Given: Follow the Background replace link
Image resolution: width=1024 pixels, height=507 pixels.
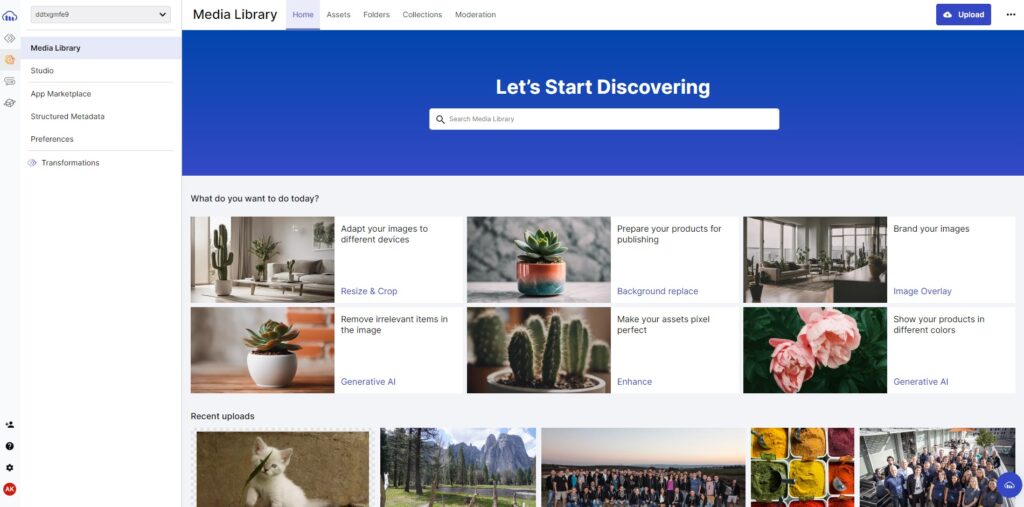Looking at the screenshot, I should pos(657,291).
